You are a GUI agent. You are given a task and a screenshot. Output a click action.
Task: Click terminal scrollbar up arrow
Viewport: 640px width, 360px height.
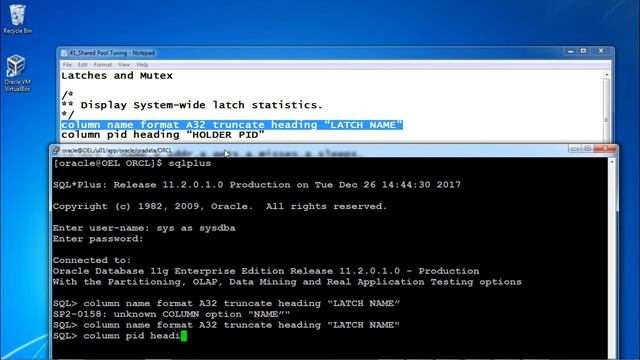click(611, 162)
